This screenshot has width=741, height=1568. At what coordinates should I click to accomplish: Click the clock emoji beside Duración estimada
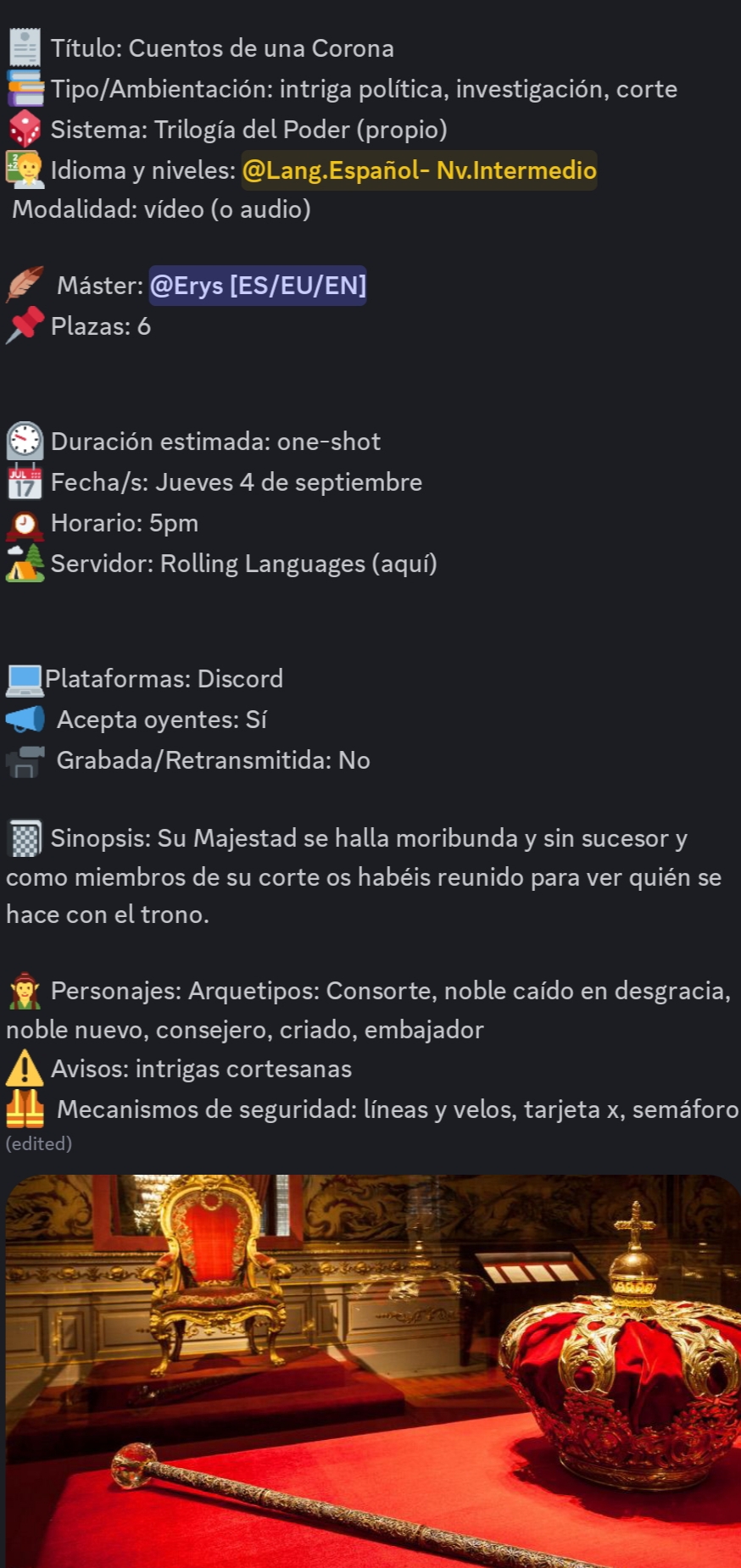coord(25,441)
